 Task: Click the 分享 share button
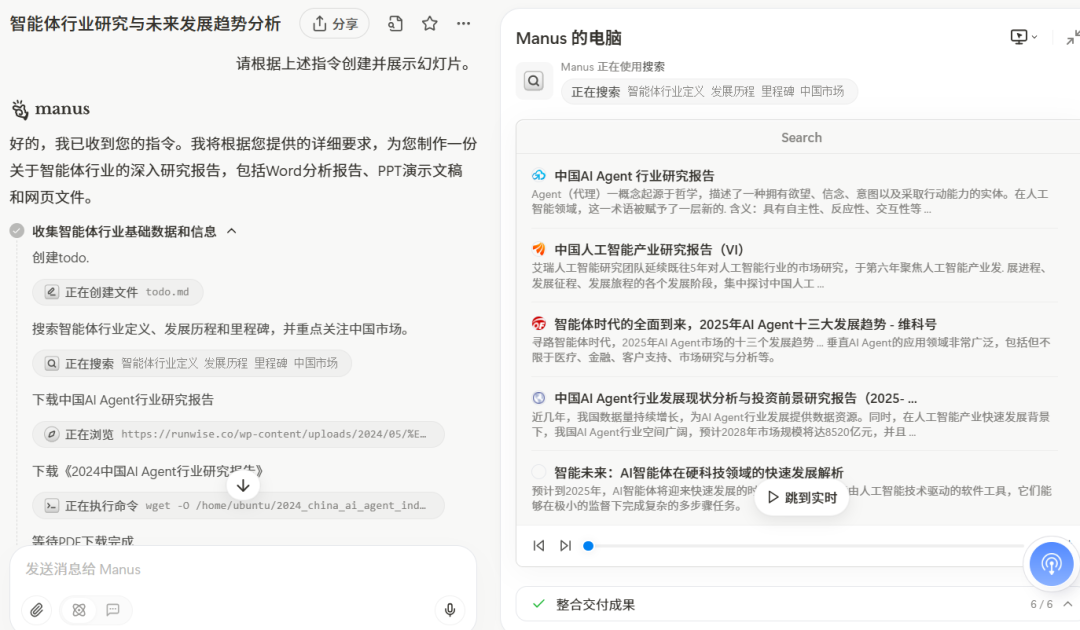[334, 24]
